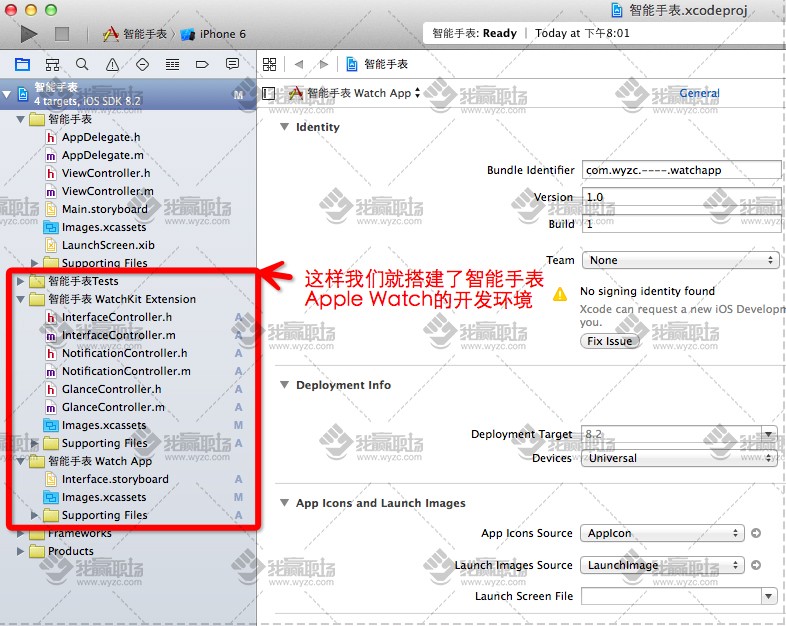Open the Project navigator folder icon

pos(23,64)
